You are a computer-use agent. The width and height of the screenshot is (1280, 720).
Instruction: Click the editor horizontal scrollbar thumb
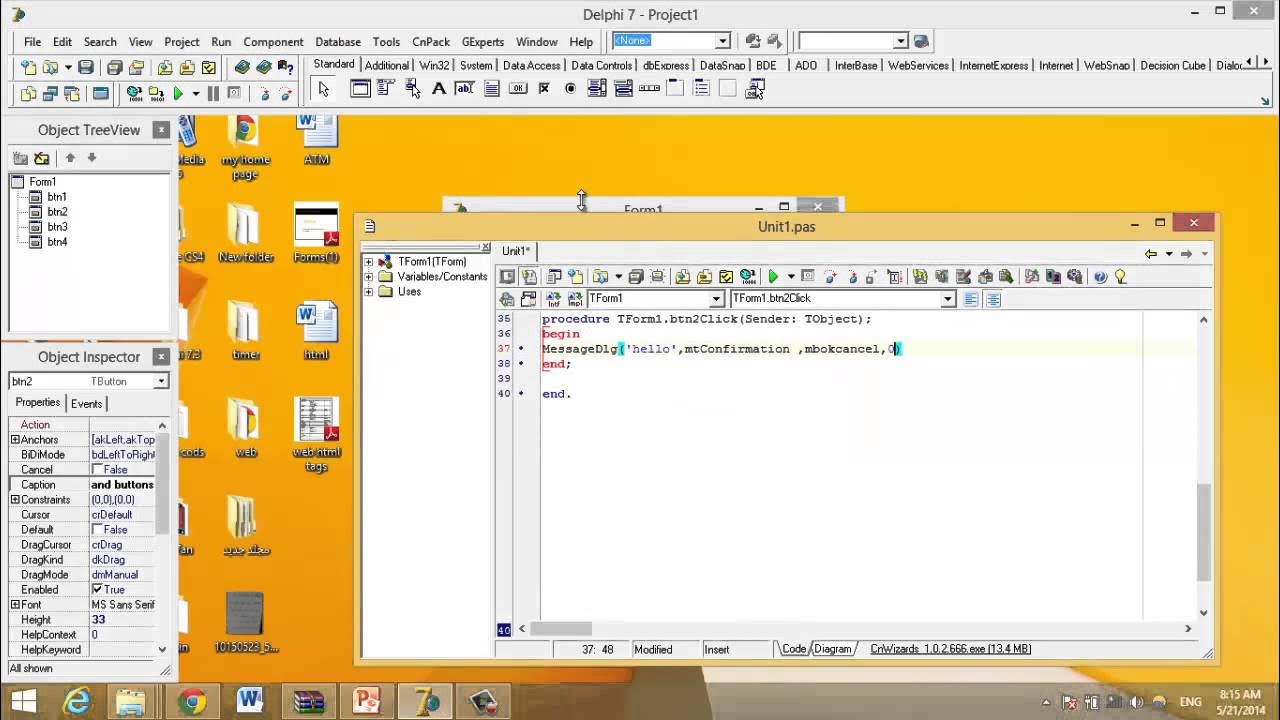click(x=561, y=629)
